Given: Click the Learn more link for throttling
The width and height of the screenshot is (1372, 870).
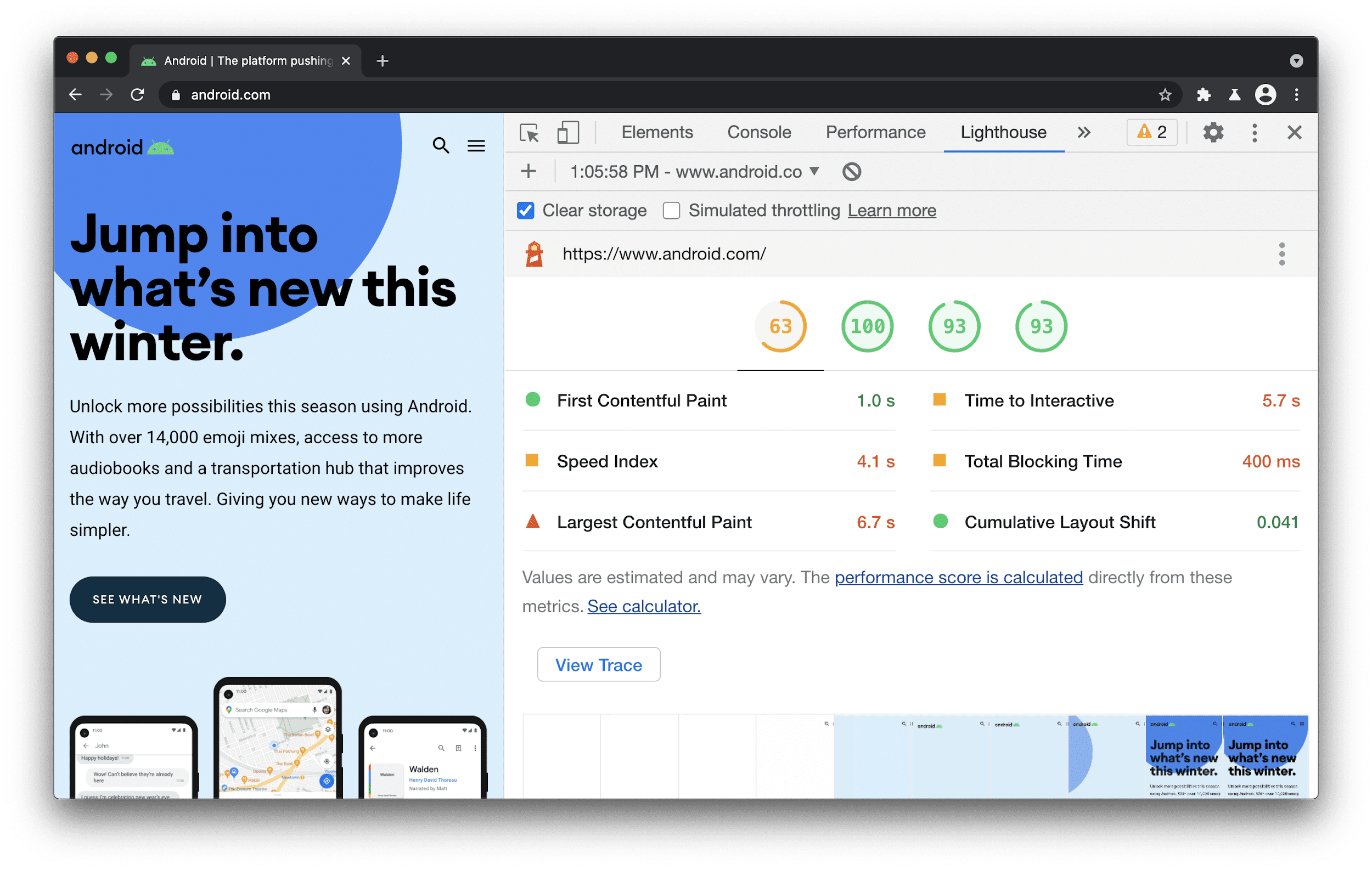Looking at the screenshot, I should click(x=892, y=211).
